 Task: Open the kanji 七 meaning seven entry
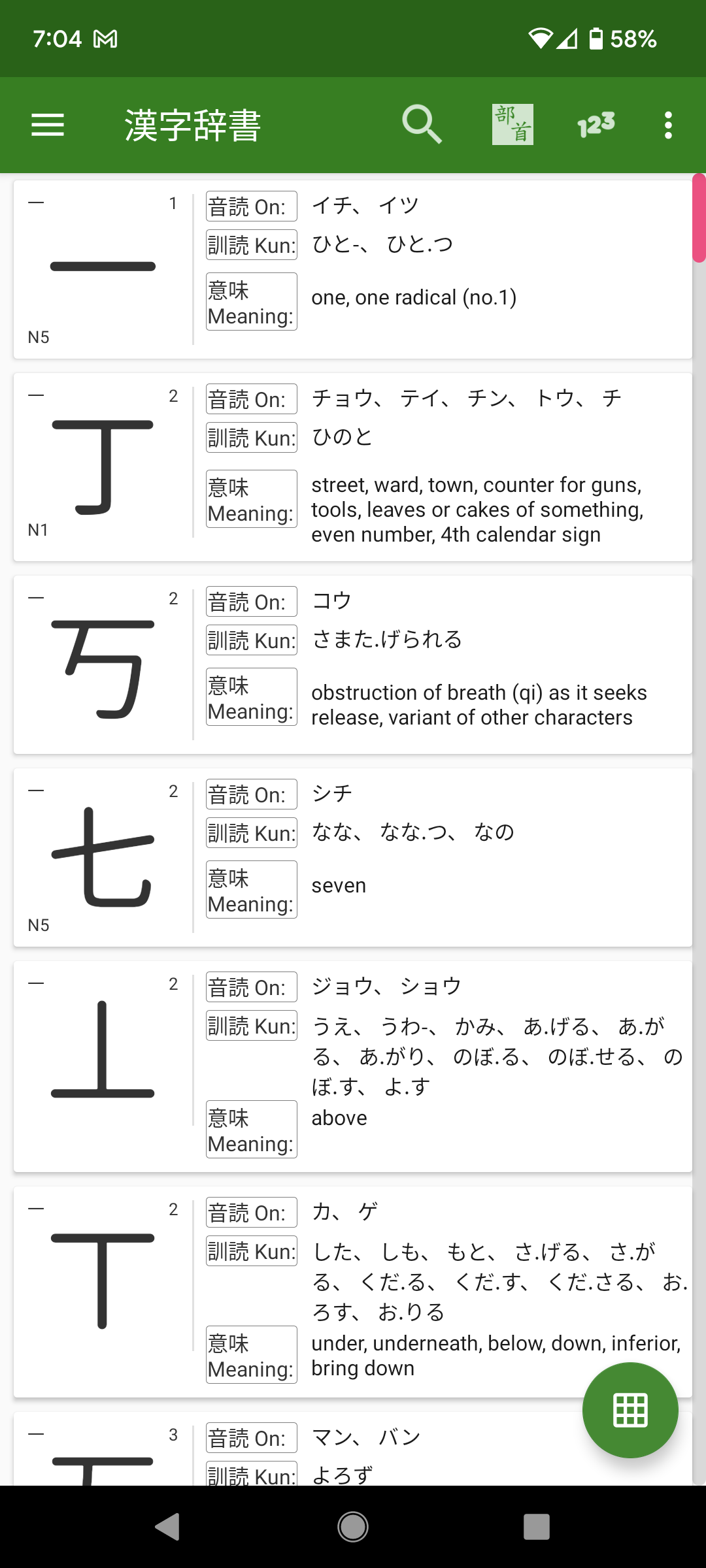353,857
